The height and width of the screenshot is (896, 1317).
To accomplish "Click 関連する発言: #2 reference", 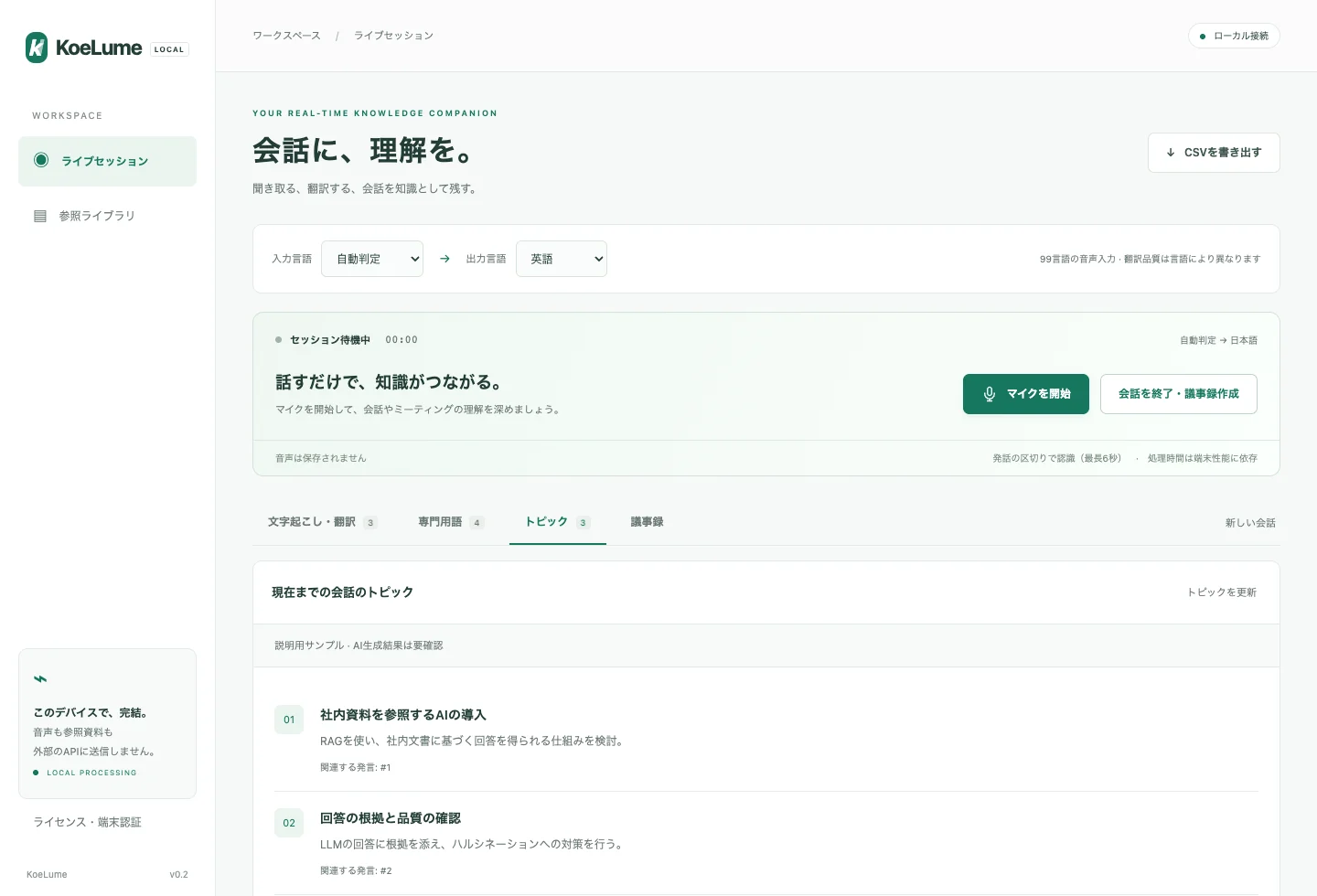I will coord(356,870).
